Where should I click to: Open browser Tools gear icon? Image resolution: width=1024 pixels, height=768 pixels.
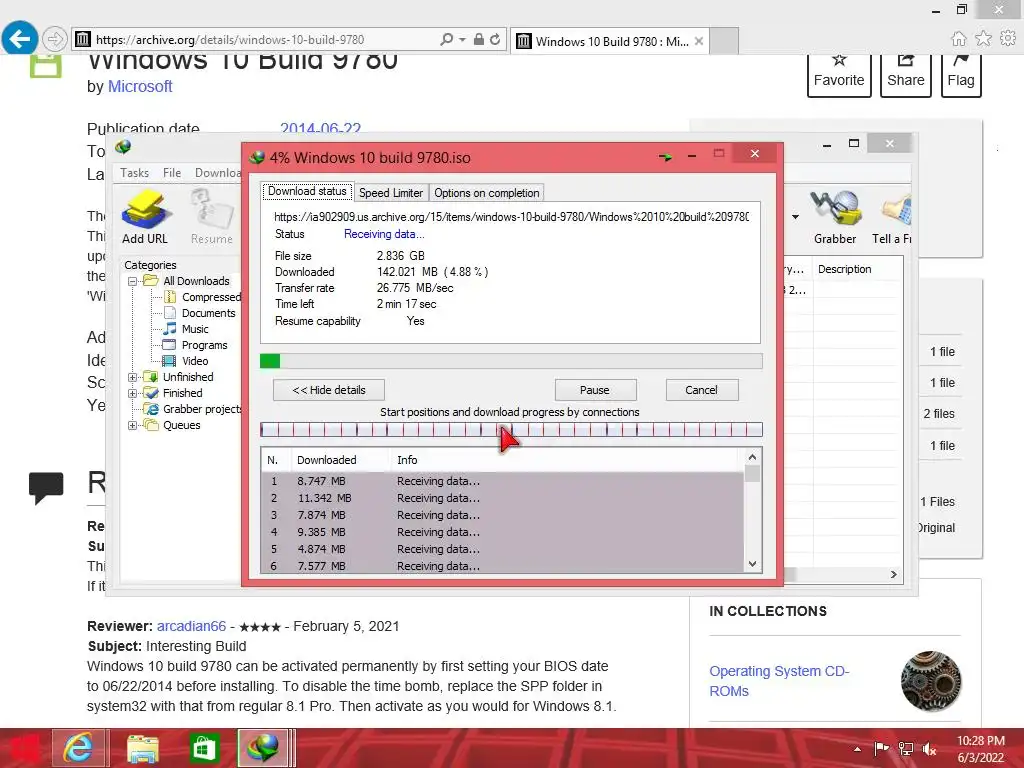coord(1008,39)
